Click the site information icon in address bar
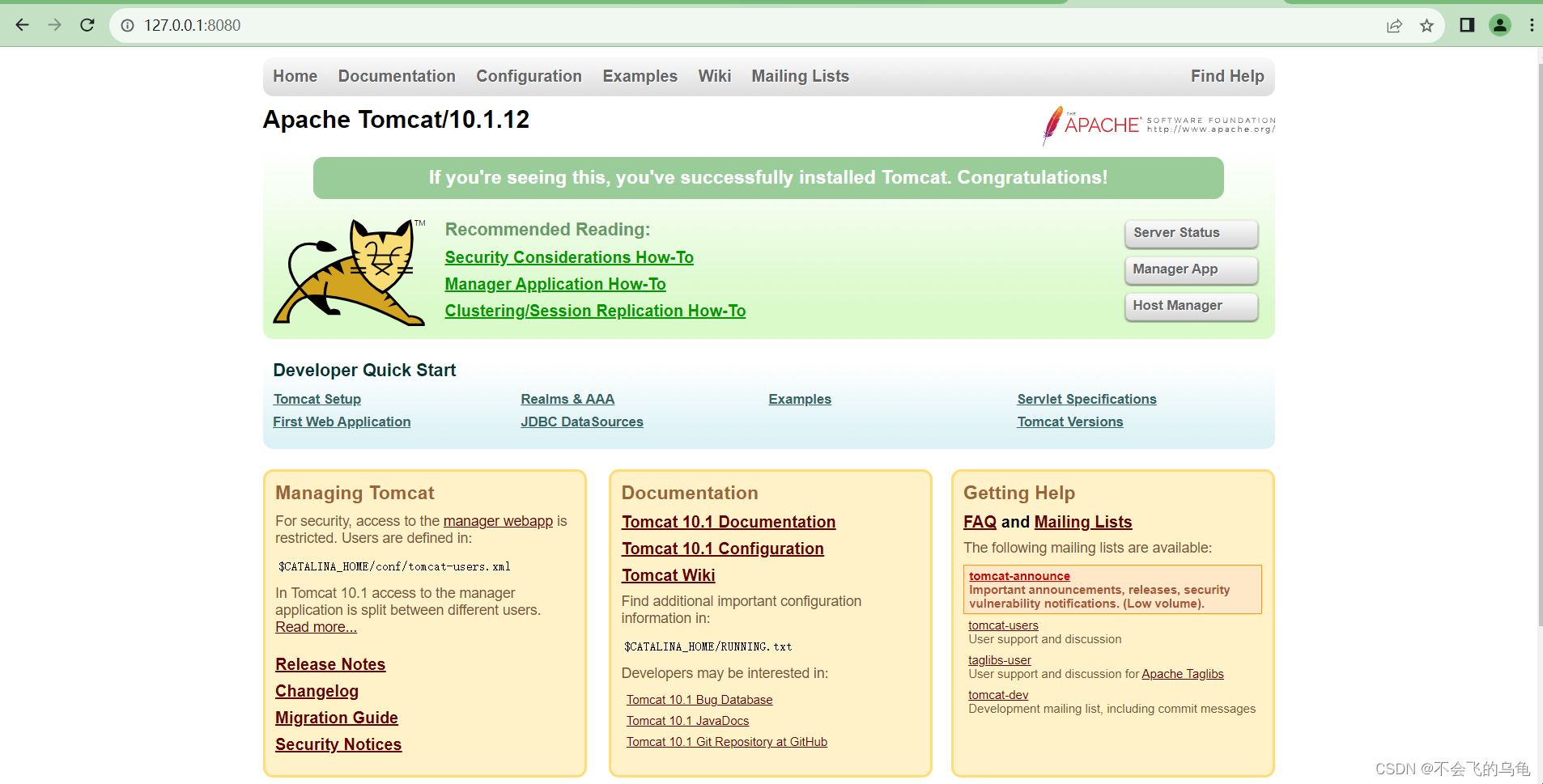 coord(127,25)
